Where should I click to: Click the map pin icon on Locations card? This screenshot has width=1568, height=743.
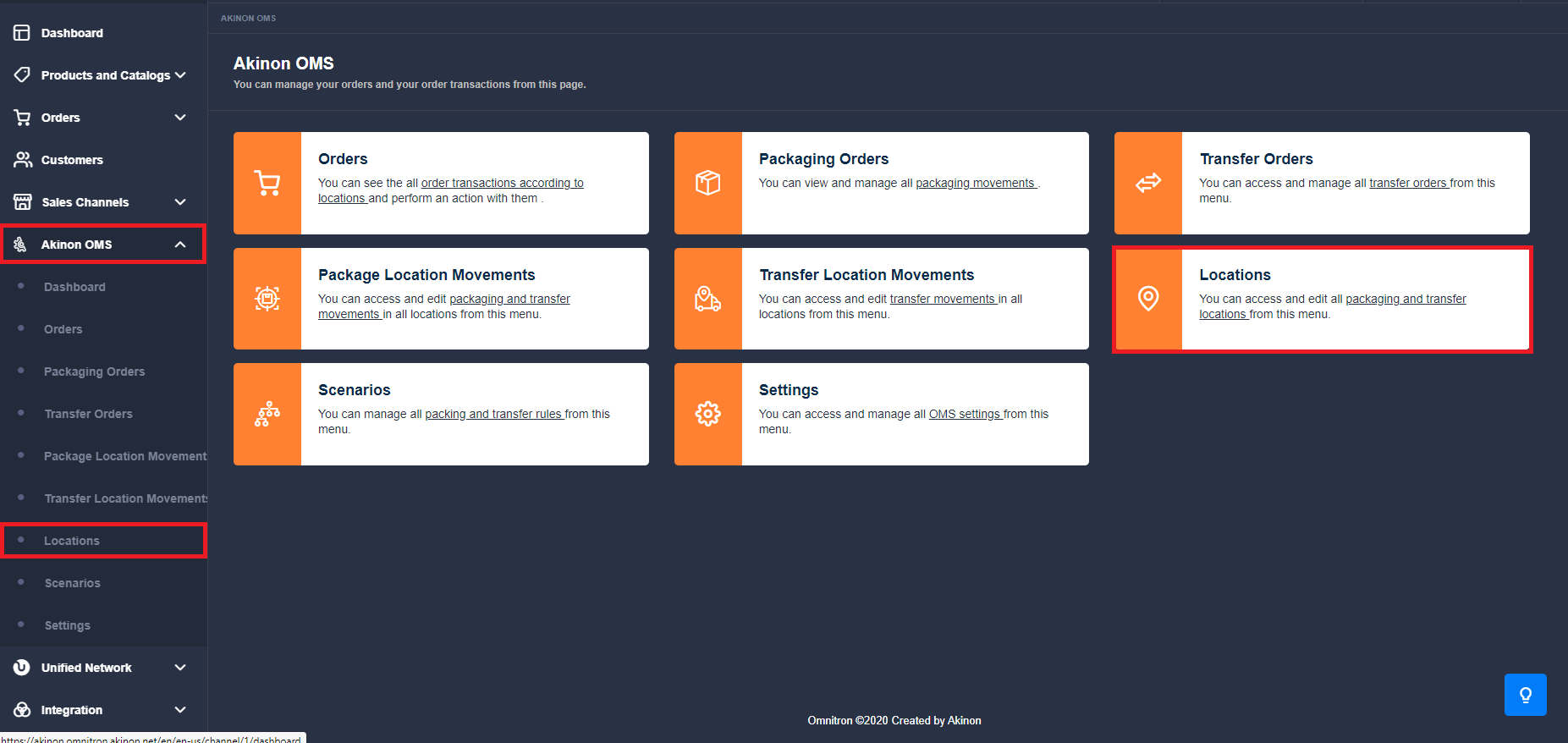(1148, 299)
